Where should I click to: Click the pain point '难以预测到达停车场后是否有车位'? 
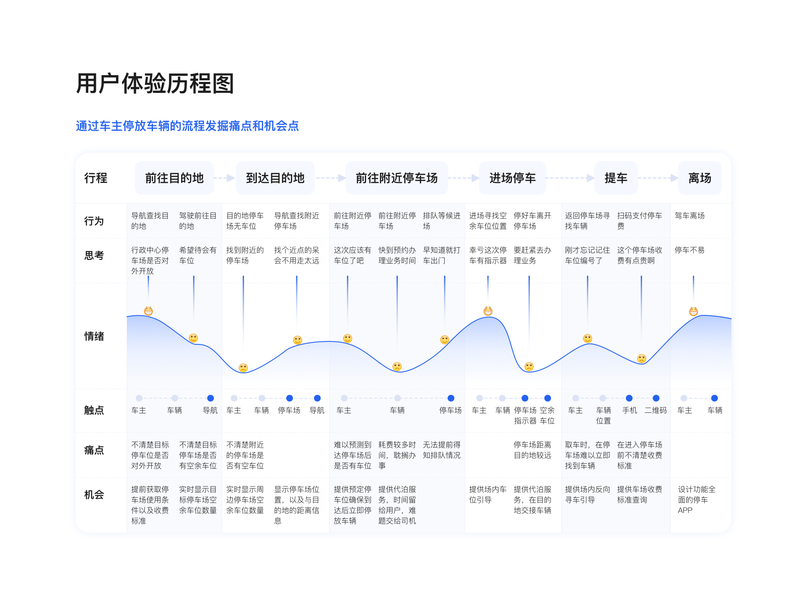[x=353, y=455]
